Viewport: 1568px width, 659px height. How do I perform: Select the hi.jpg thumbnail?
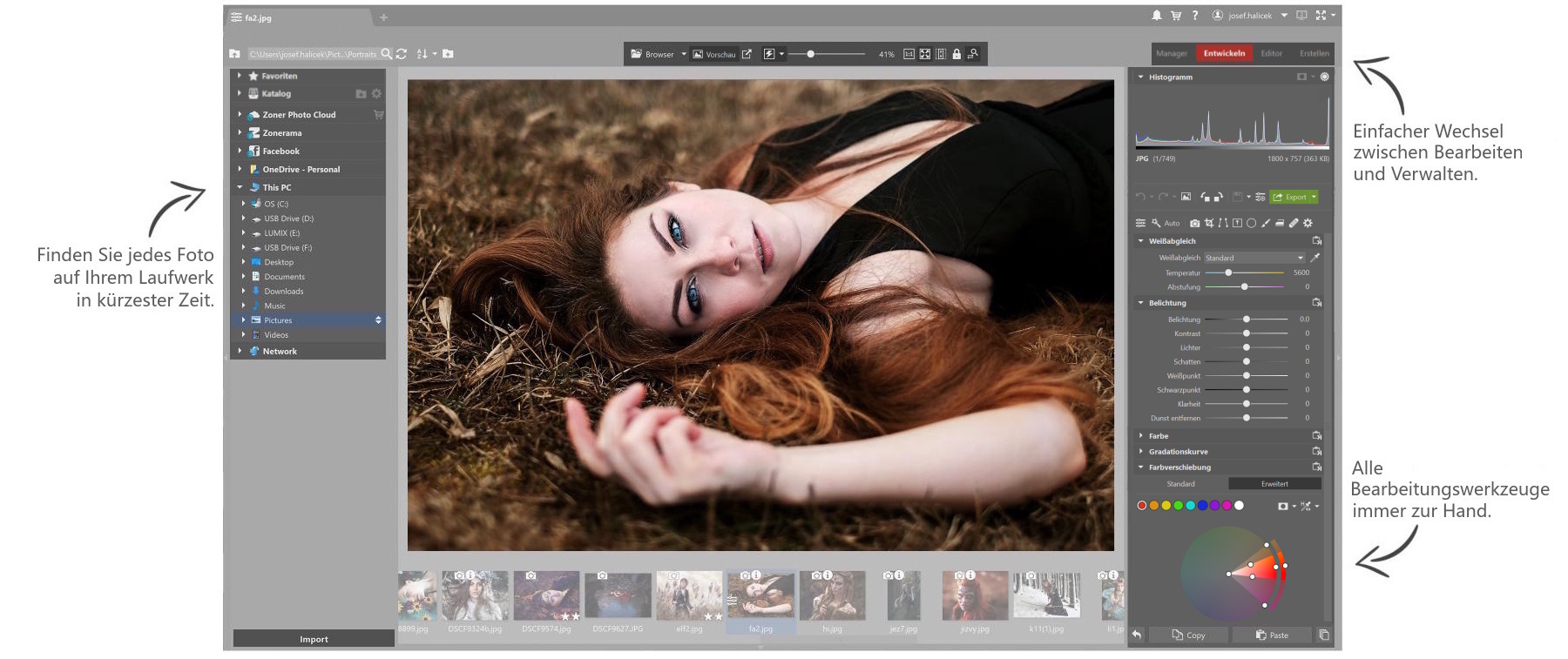coord(832,601)
